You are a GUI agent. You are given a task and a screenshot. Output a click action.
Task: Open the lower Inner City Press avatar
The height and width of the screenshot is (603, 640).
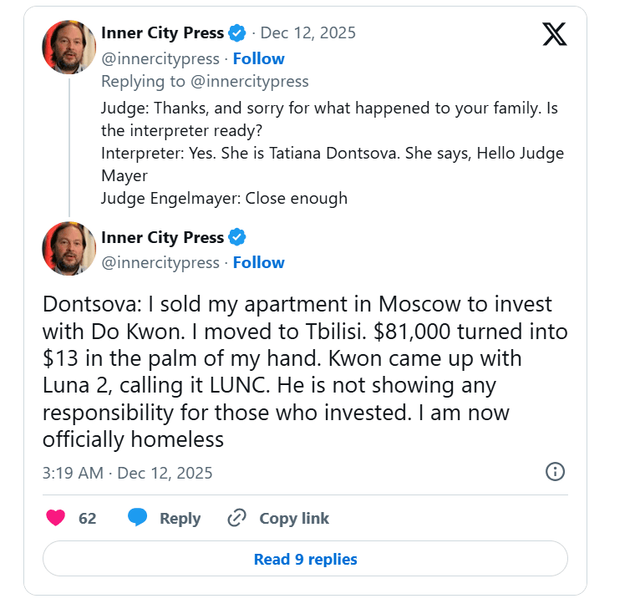tap(69, 249)
